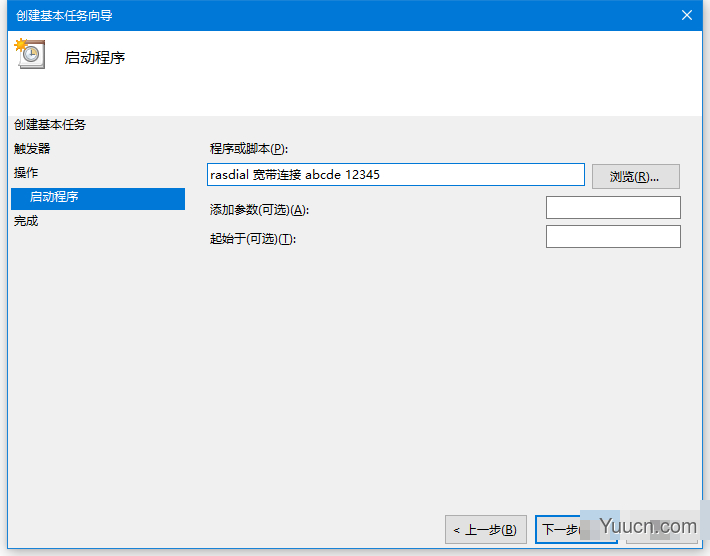This screenshot has width=710, height=556.
Task: Focus the 添加参数(可选) input field
Action: click(x=613, y=207)
